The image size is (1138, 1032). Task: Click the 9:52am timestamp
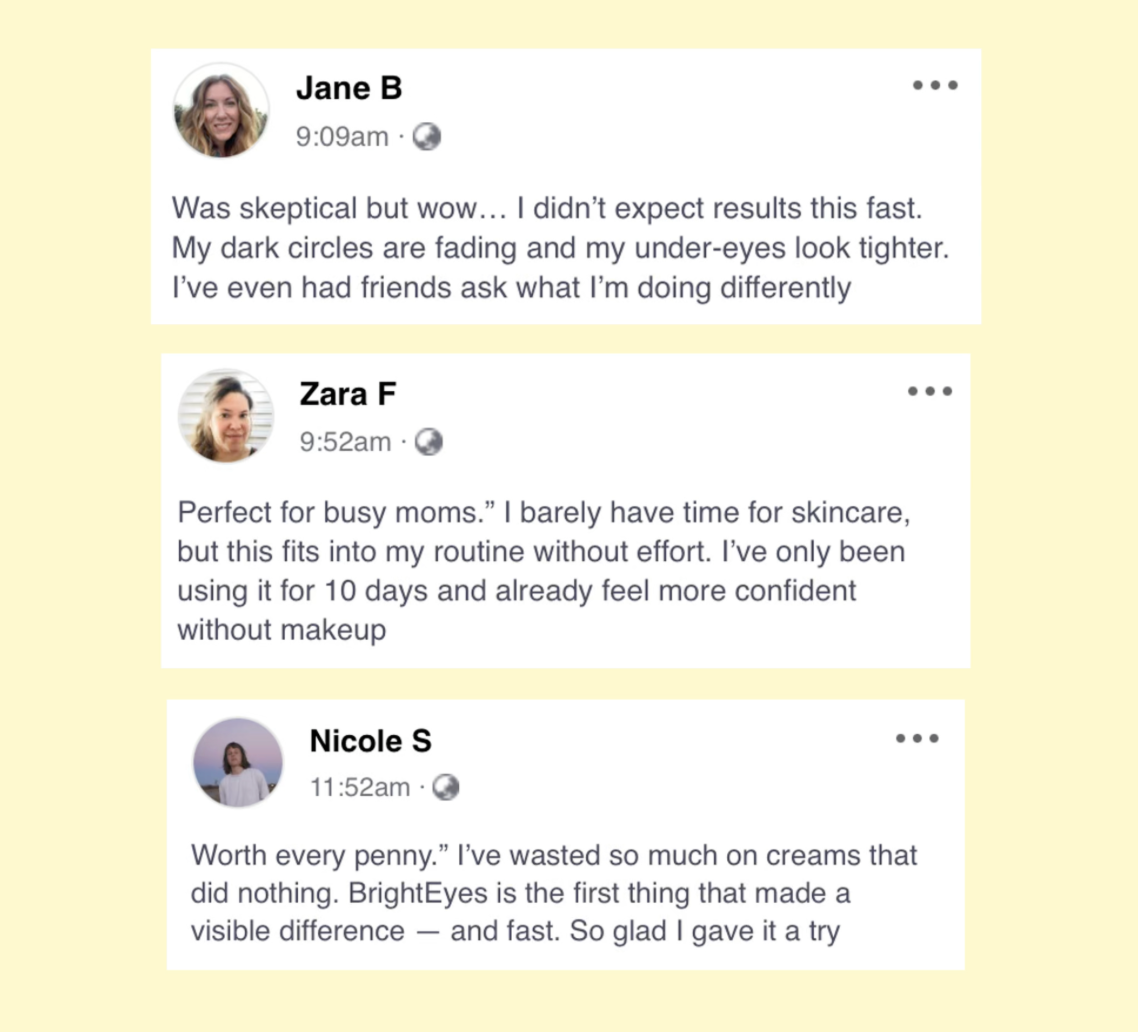click(345, 441)
